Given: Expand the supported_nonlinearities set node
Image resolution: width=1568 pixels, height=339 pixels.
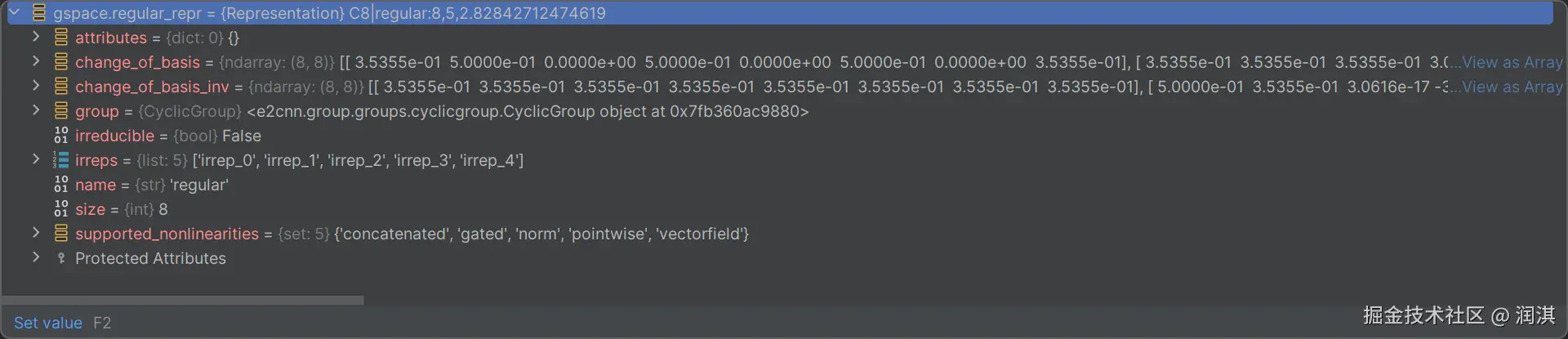Looking at the screenshot, I should pos(36,233).
